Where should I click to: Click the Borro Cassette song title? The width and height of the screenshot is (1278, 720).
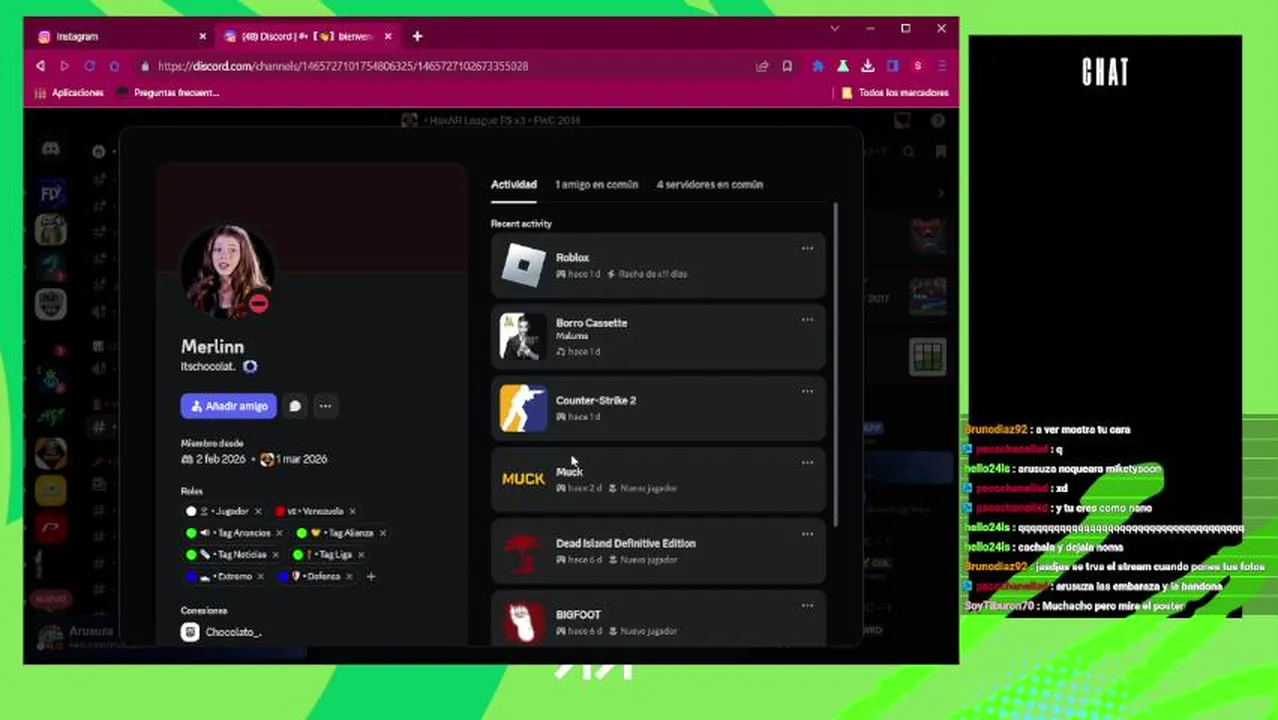pos(591,323)
